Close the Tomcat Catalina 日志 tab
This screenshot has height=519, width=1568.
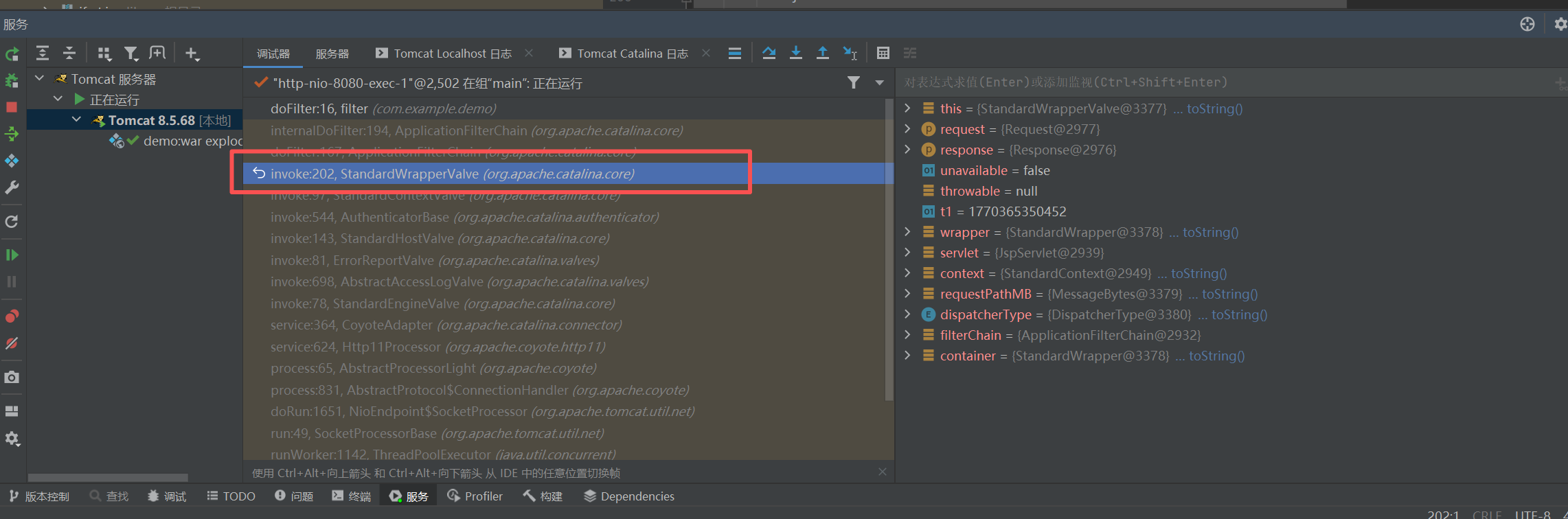(x=706, y=53)
